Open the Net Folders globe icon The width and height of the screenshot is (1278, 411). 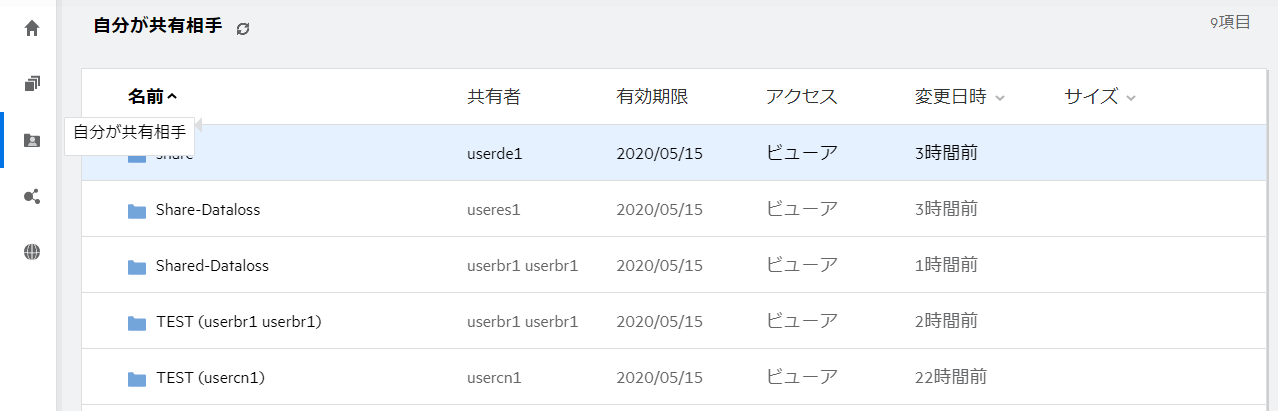point(32,252)
